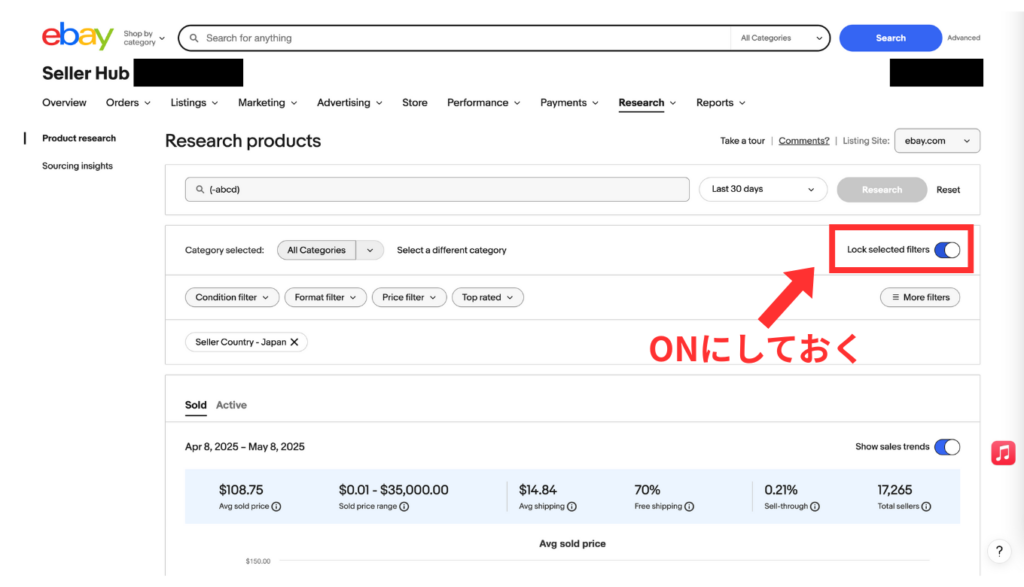Click the Reset link

coord(948,190)
